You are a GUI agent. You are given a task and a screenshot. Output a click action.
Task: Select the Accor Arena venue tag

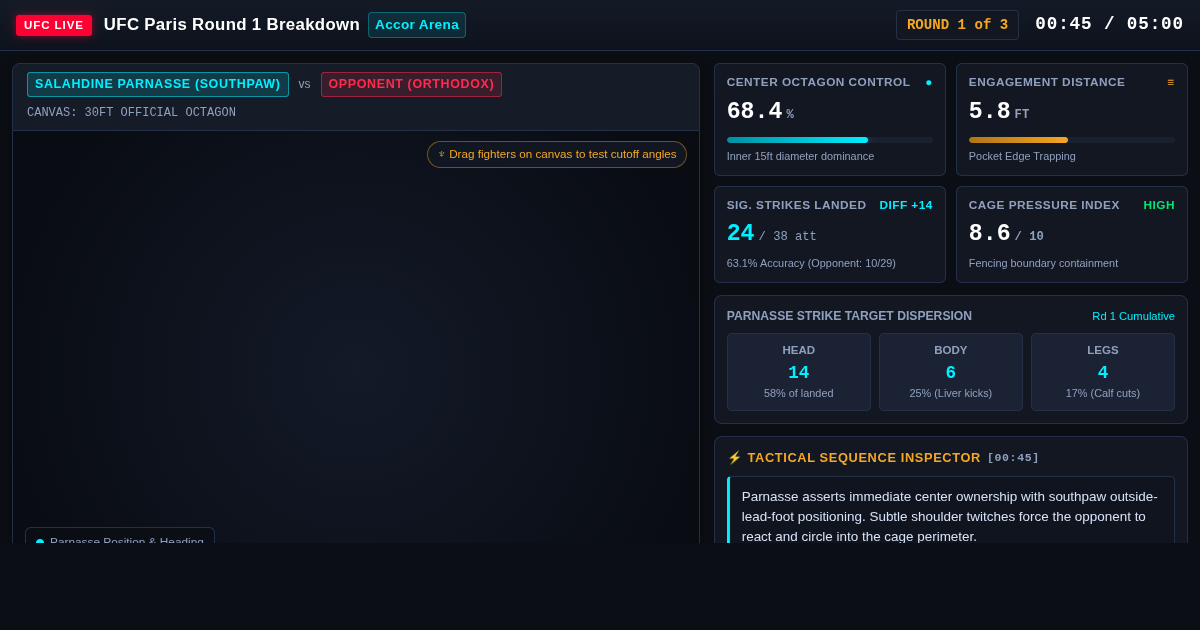point(417,25)
